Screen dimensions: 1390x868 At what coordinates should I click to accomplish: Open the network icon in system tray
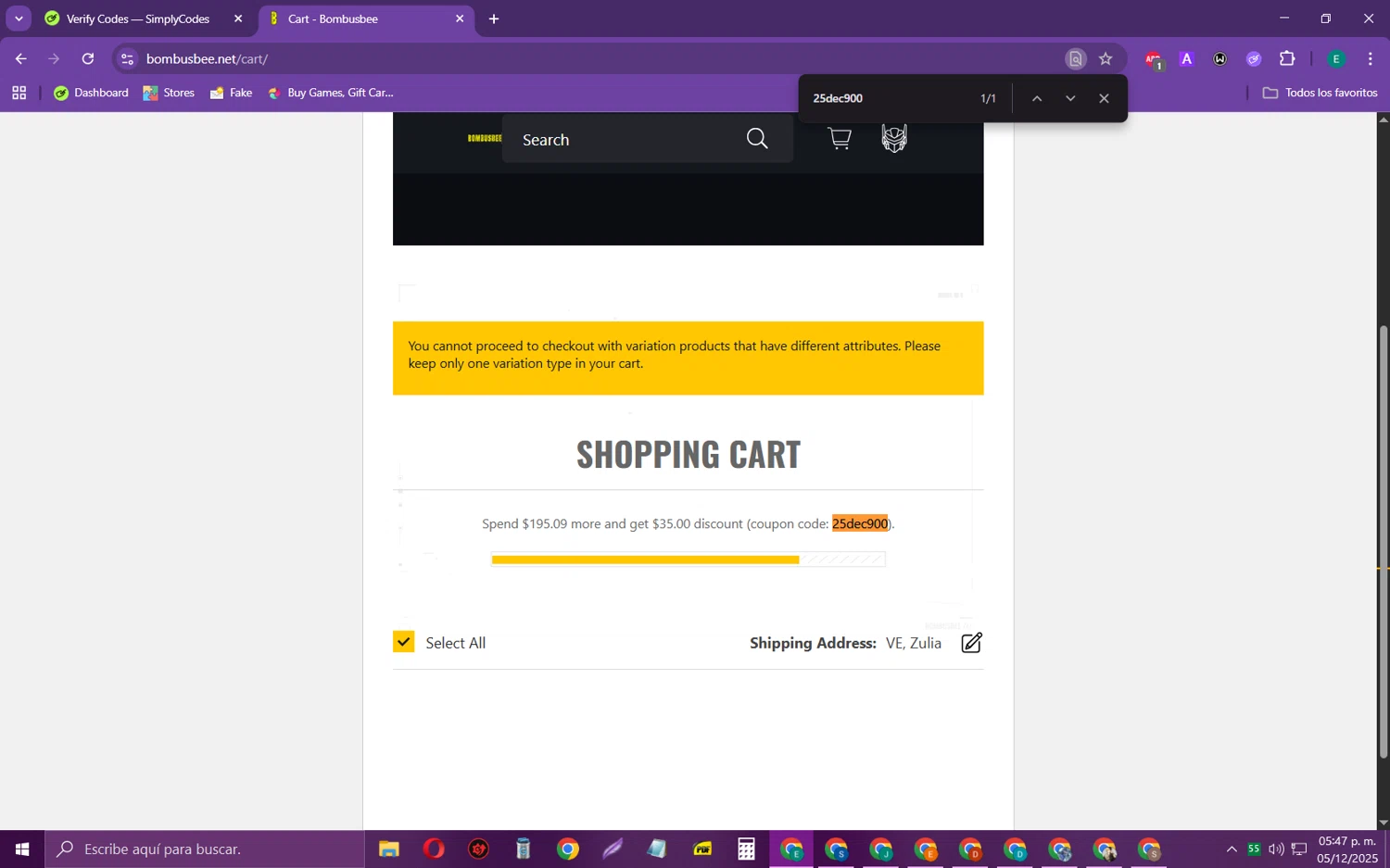pos(1299,849)
